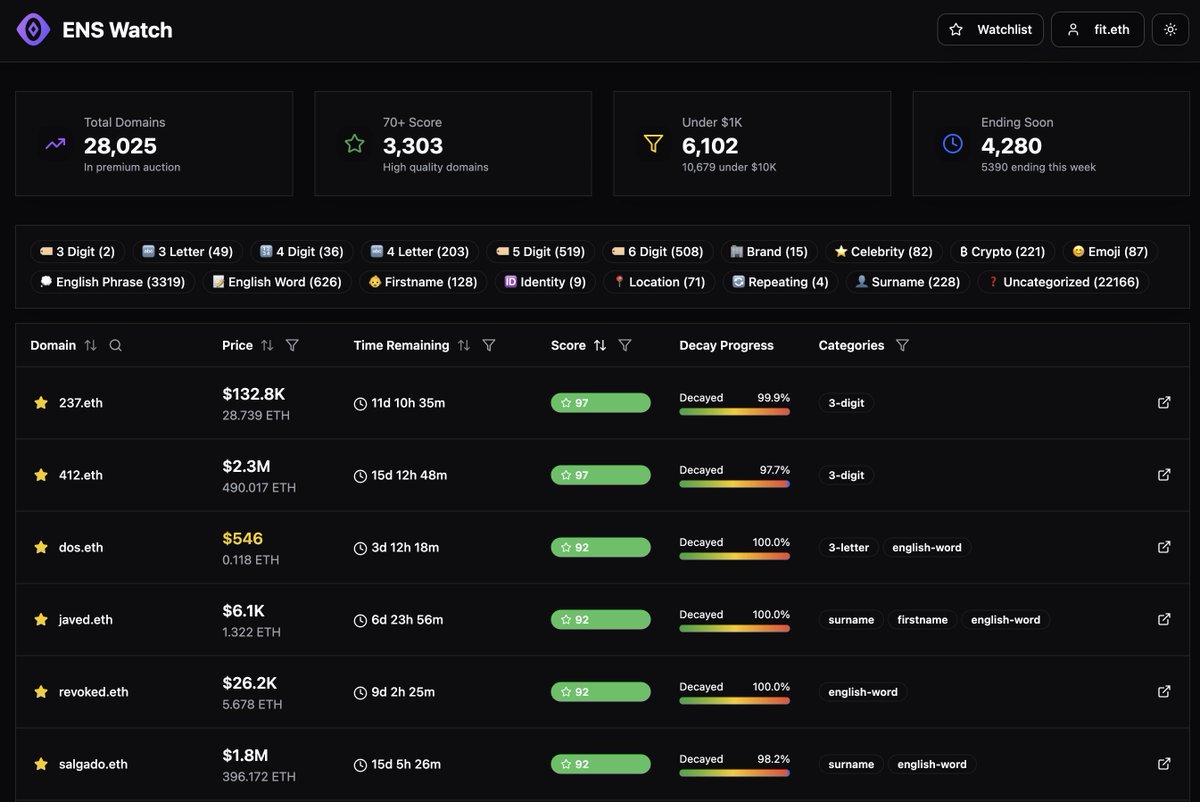Image resolution: width=1200 pixels, height=802 pixels.
Task: Sort by Domain column arrows
Action: 91,345
